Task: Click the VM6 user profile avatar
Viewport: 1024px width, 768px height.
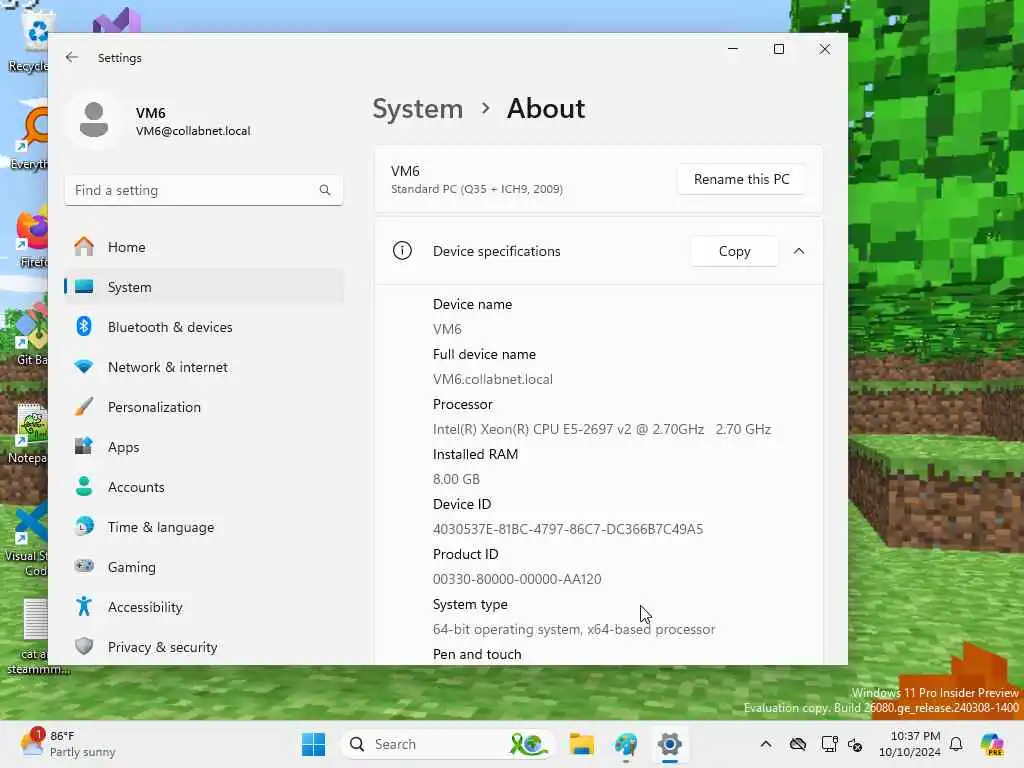Action: coord(94,120)
